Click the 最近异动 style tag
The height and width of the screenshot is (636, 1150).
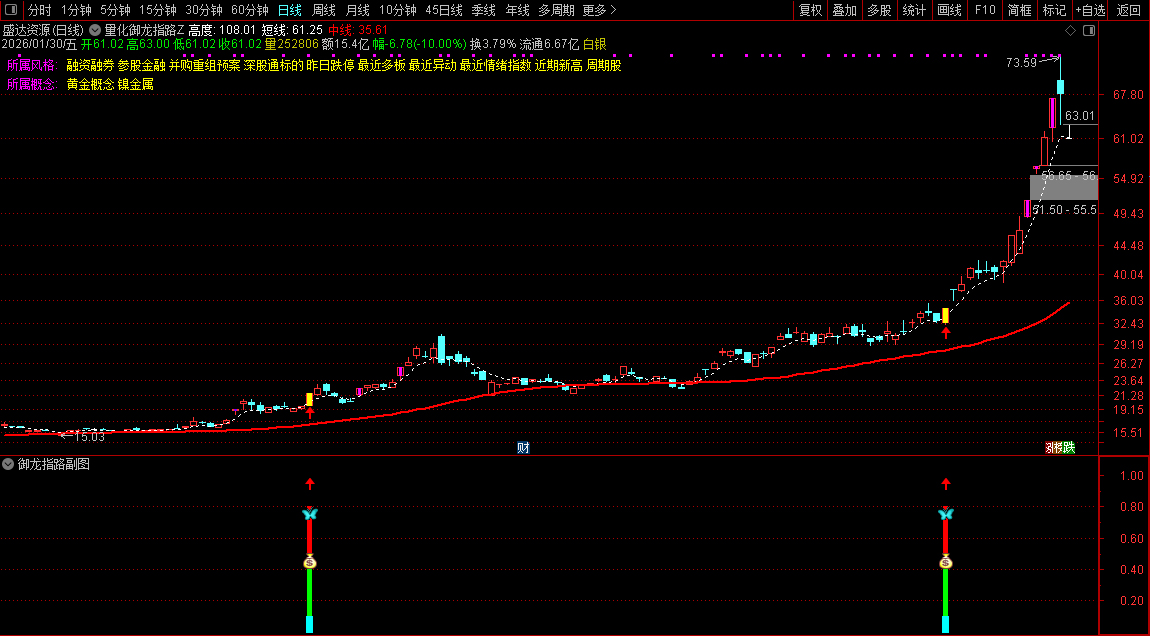(x=433, y=65)
